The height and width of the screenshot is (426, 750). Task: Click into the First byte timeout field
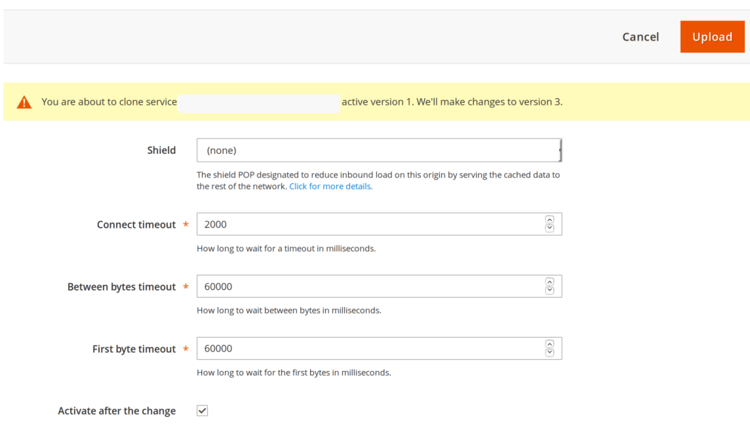pyautogui.click(x=370, y=348)
